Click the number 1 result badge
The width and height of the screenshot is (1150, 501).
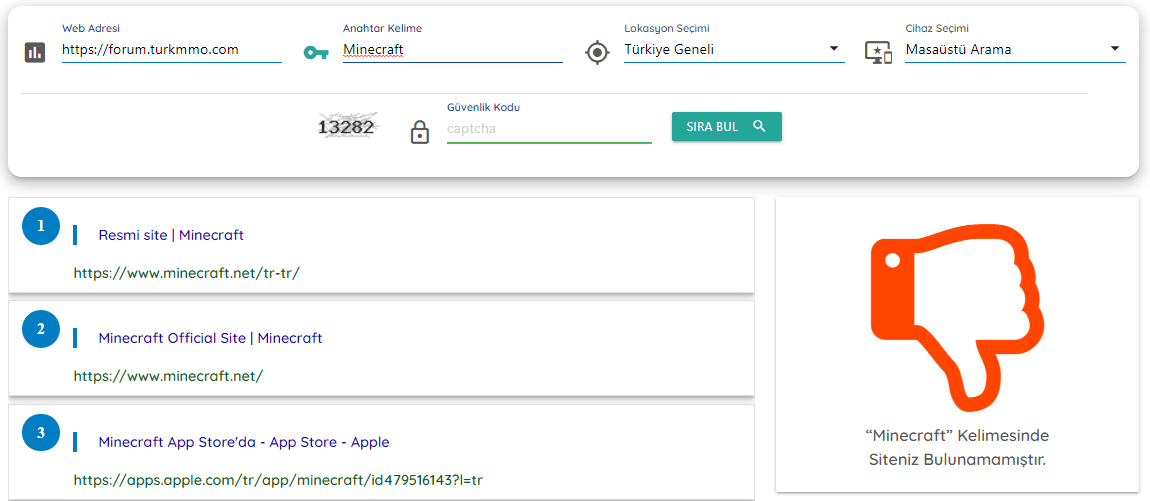pyautogui.click(x=41, y=226)
